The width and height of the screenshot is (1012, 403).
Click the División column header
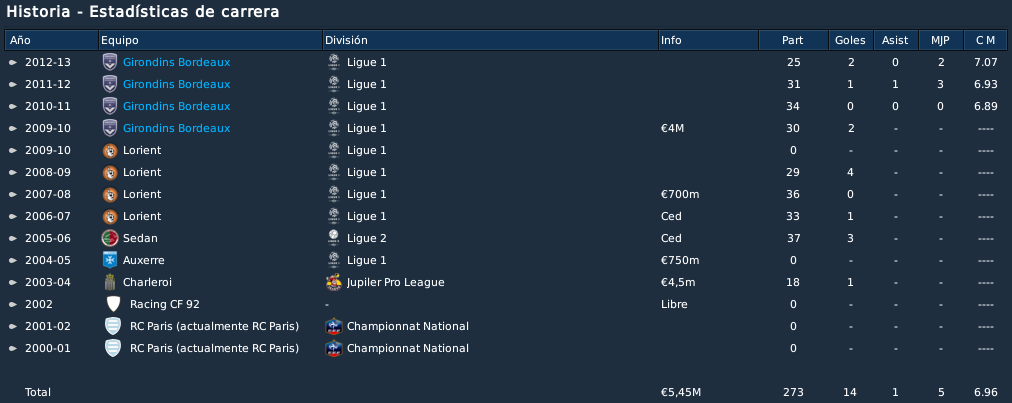[490, 40]
